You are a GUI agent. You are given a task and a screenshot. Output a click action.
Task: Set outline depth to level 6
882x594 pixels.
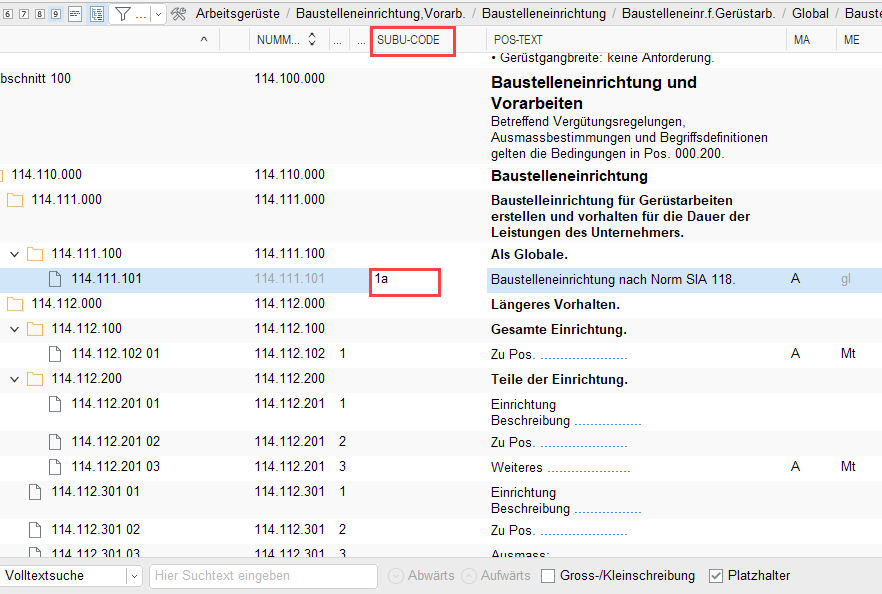[8, 14]
